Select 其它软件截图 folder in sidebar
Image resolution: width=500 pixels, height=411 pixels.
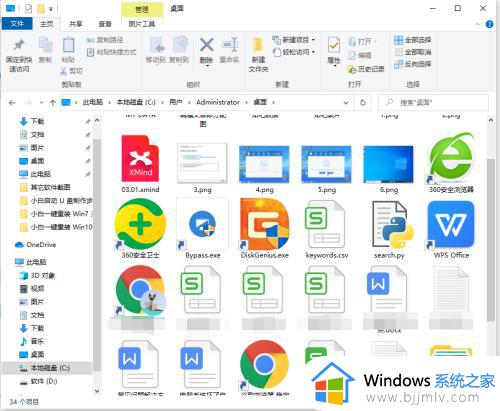(45, 187)
